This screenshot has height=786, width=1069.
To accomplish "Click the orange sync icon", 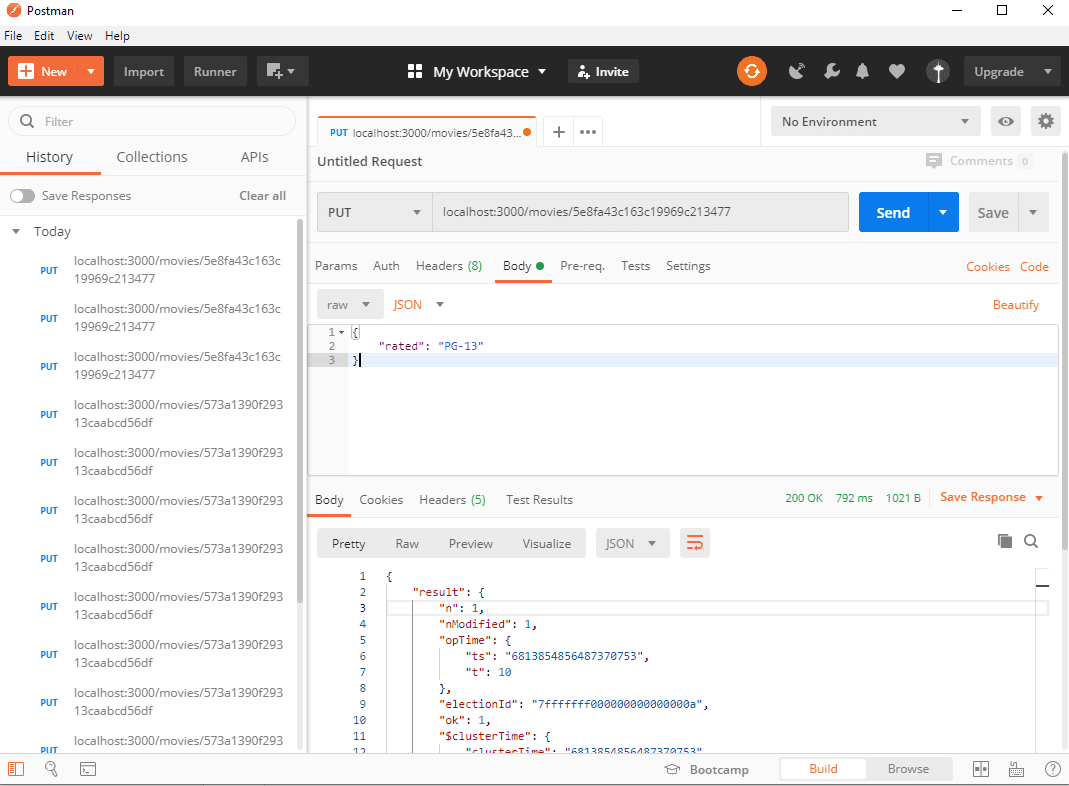I will 752,71.
